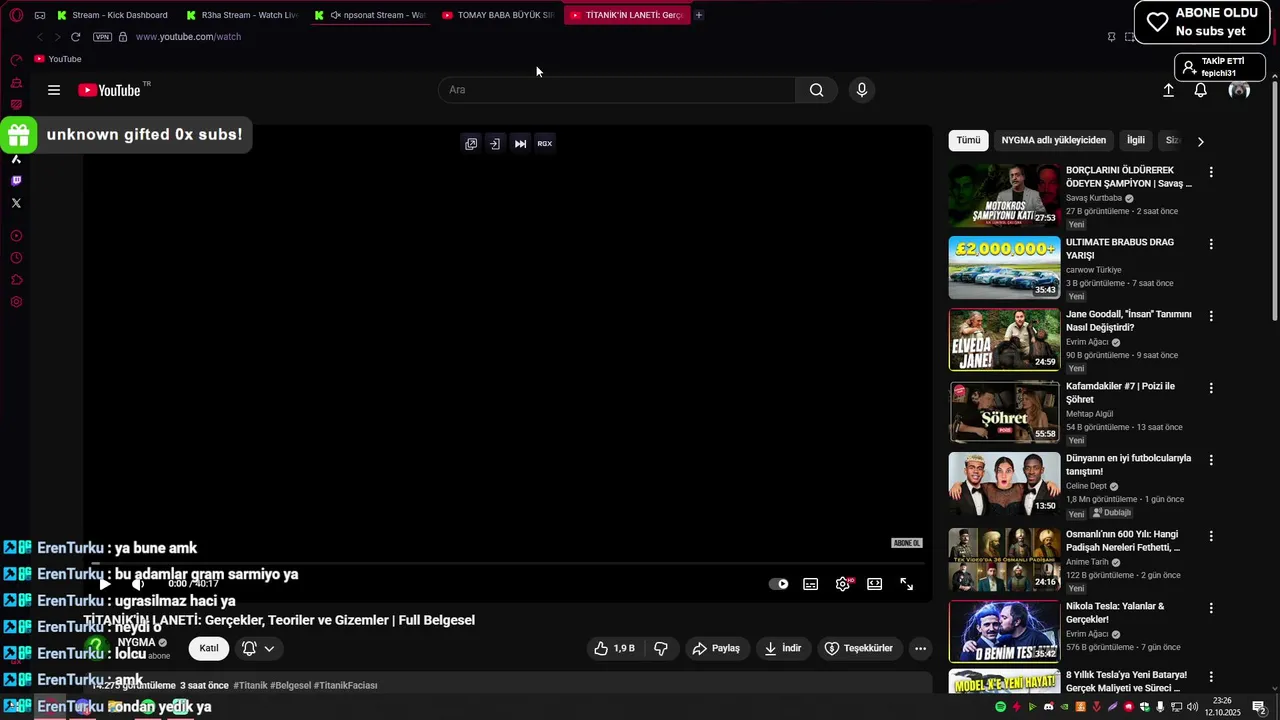Open the YouTube notifications bell
The image size is (1280, 720).
click(1201, 90)
